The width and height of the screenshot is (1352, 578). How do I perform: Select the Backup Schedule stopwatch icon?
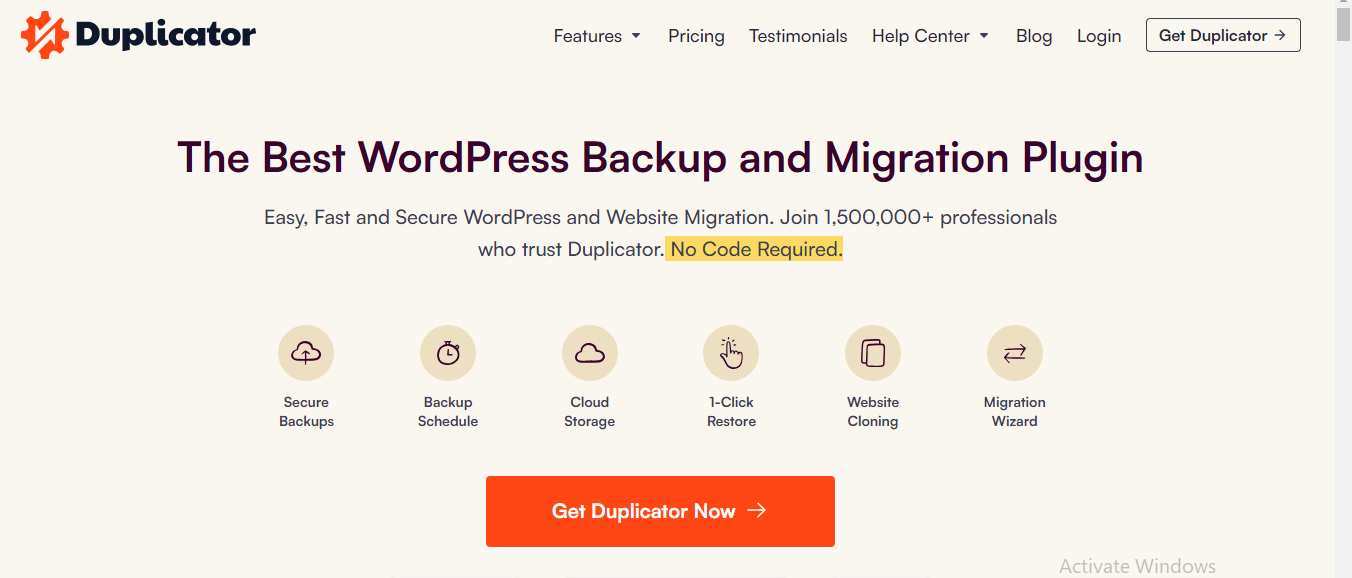click(448, 353)
